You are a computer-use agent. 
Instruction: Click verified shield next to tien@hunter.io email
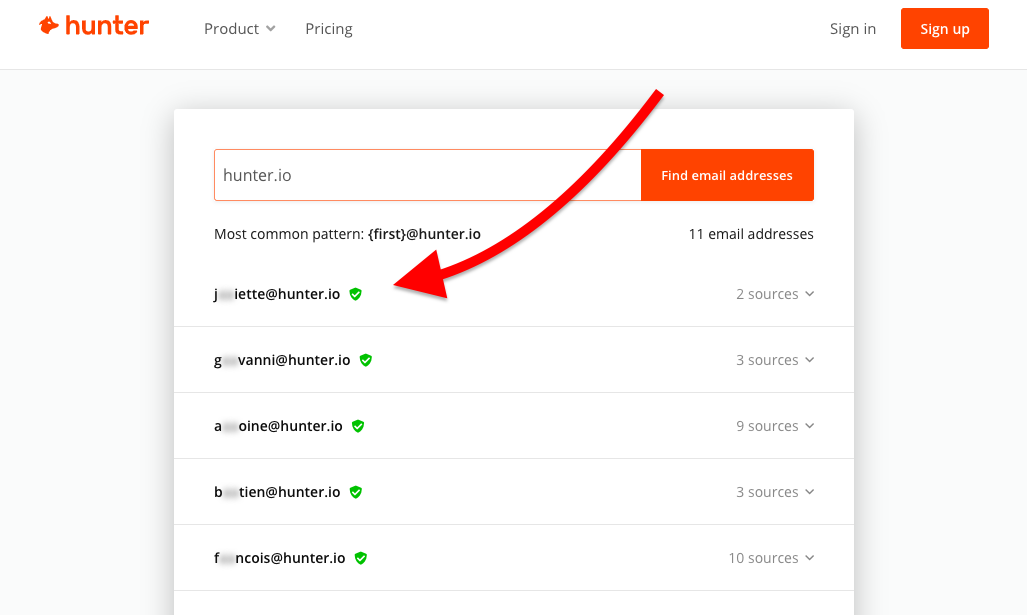click(356, 492)
